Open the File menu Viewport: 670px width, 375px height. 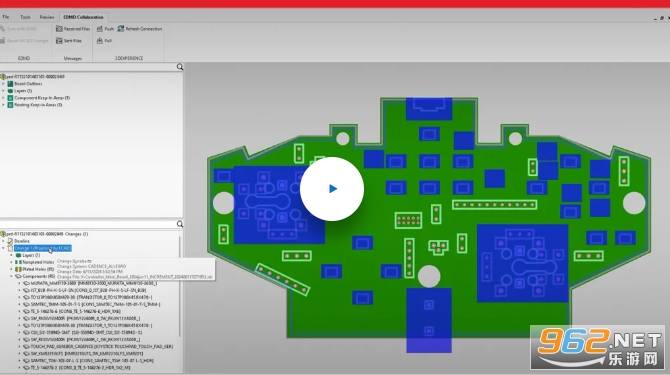(x=6, y=17)
